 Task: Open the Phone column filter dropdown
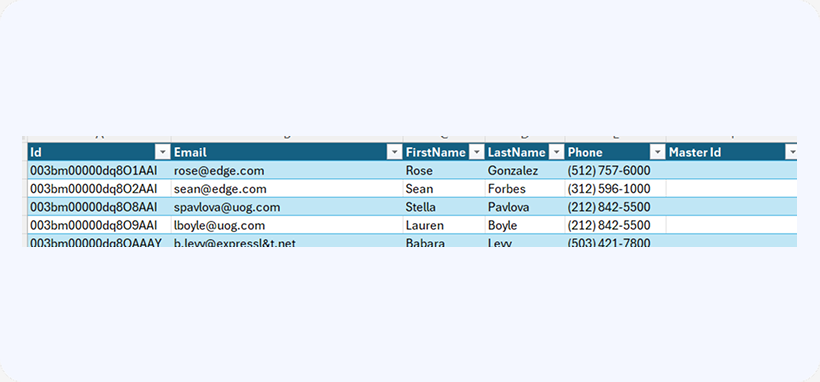click(657, 152)
